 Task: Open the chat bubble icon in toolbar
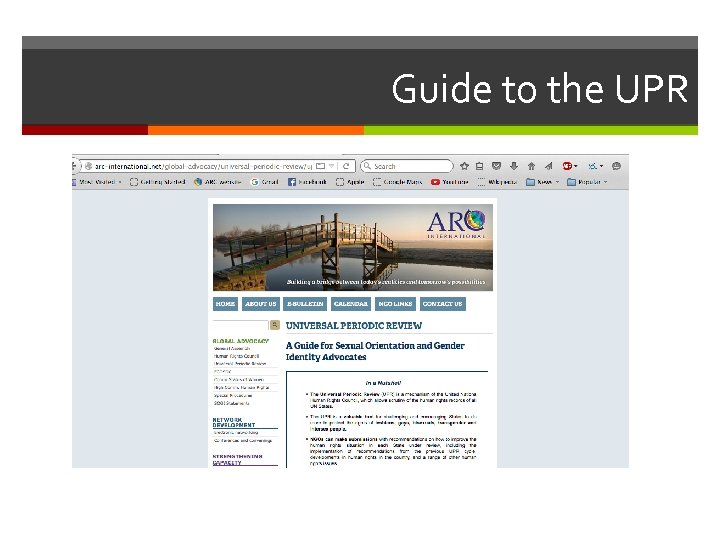(617, 166)
